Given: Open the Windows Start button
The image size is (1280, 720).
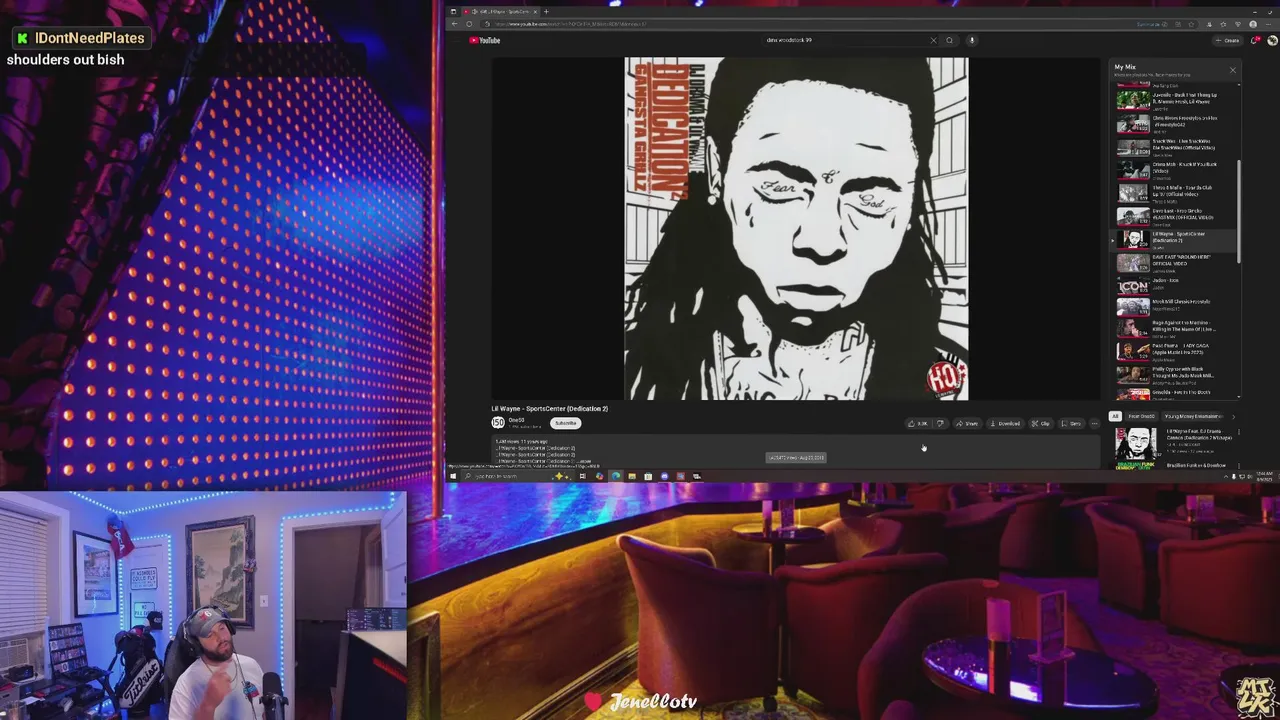Looking at the screenshot, I should tap(453, 476).
